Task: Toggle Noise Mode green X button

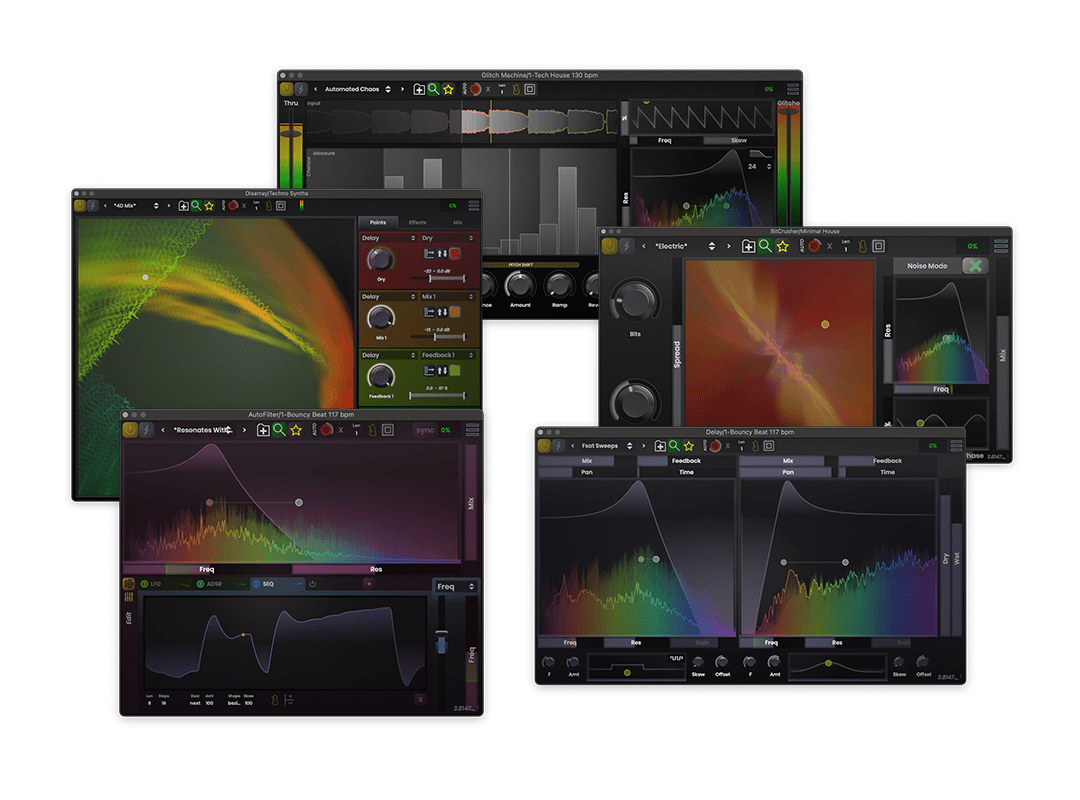Action: point(975,266)
